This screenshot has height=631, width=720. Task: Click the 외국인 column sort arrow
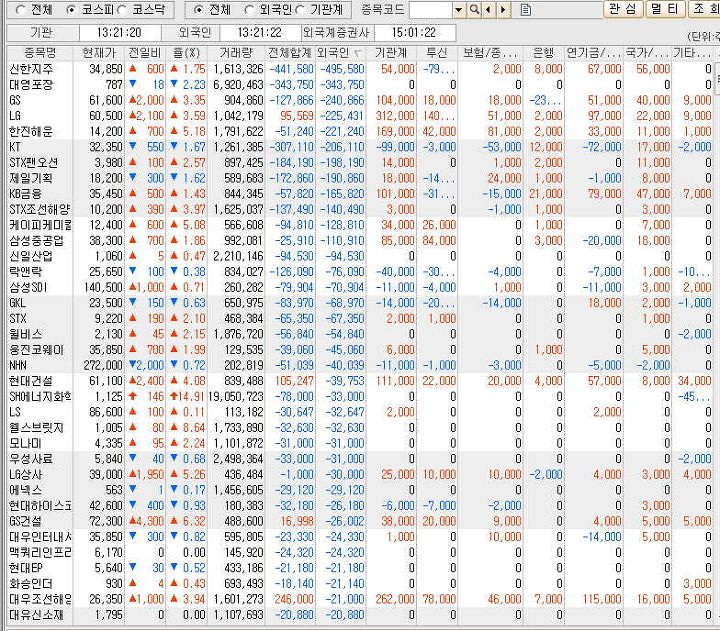click(x=357, y=54)
